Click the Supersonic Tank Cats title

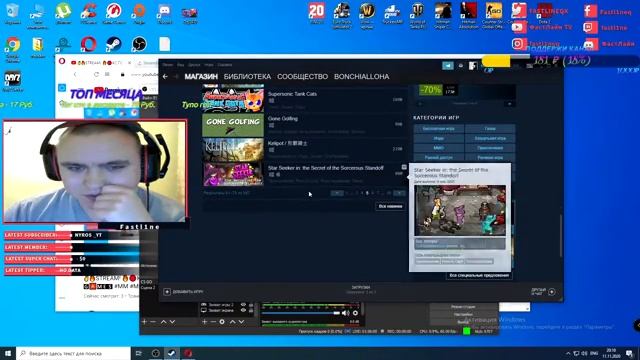pos(292,94)
